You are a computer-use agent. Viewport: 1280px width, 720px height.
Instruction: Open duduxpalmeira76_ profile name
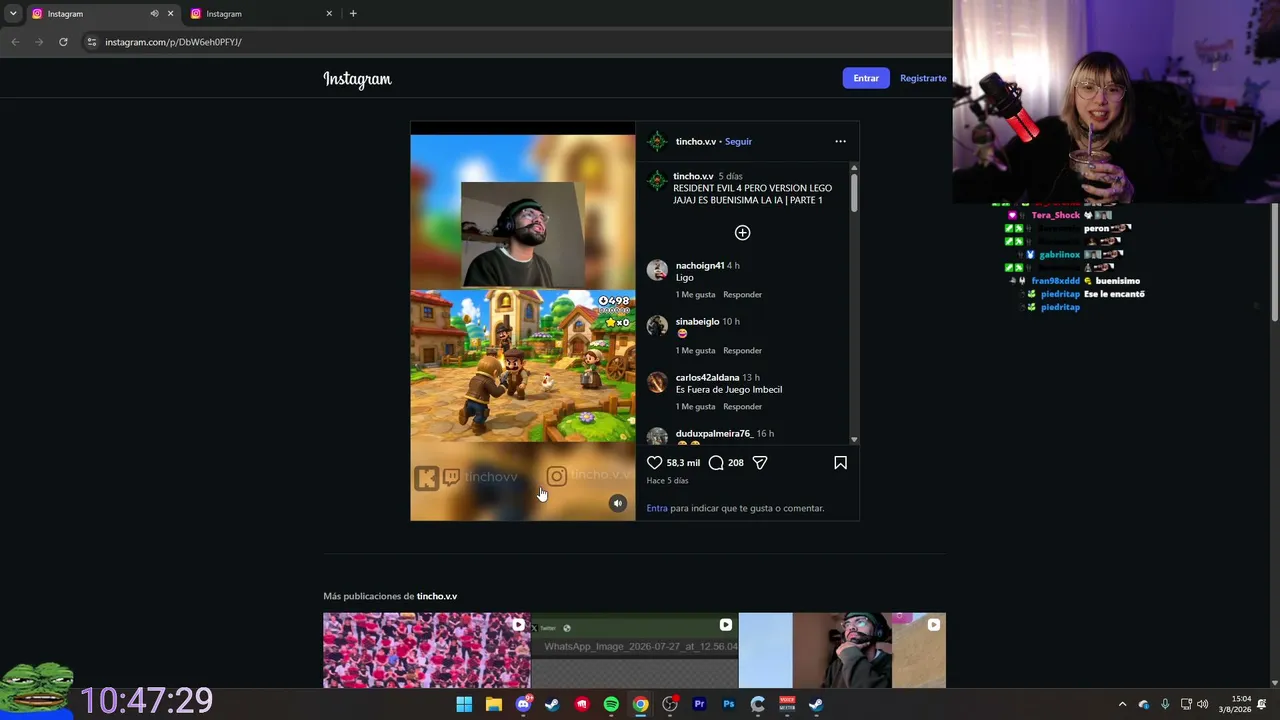pyautogui.click(x=714, y=434)
